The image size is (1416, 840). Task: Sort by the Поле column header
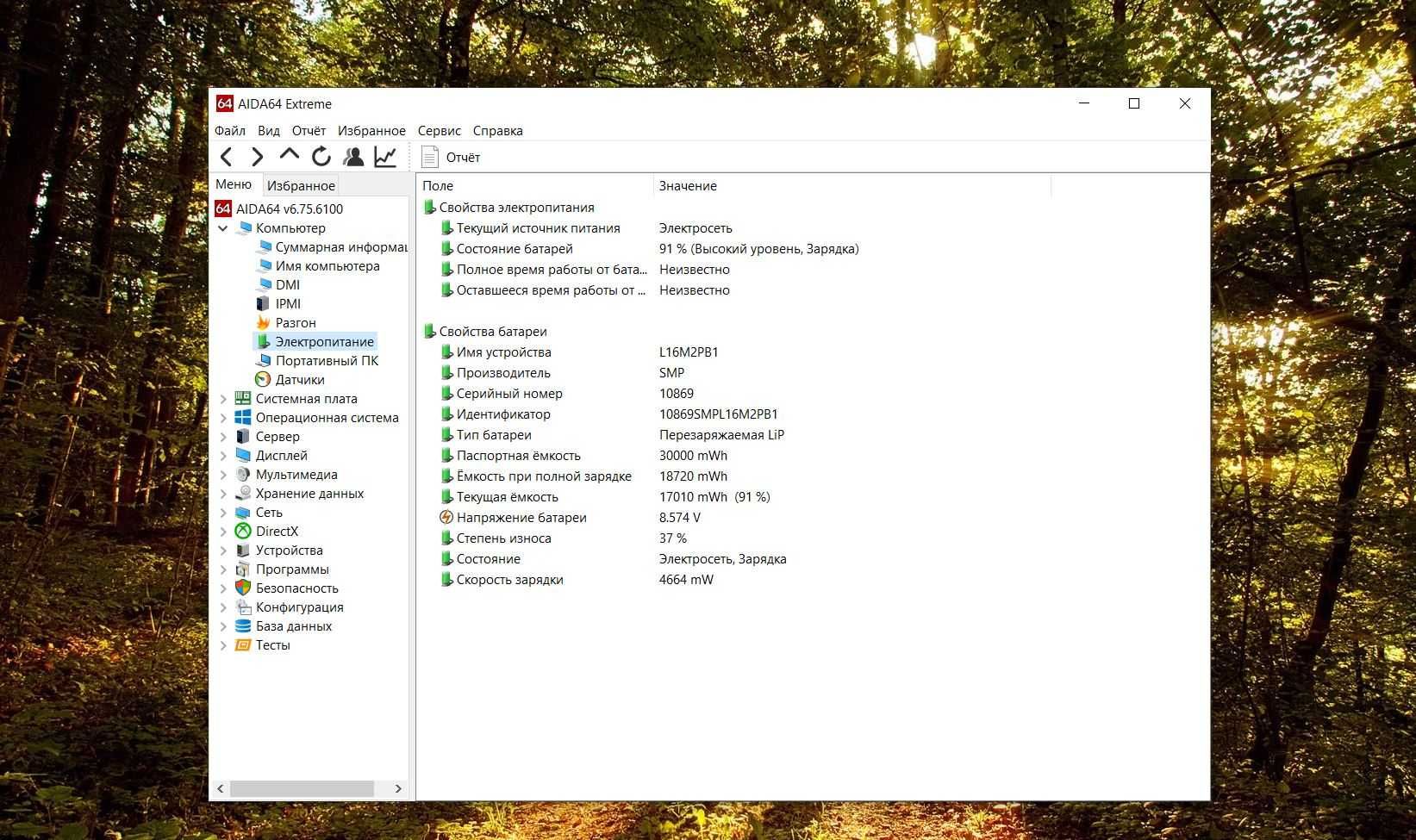coord(534,185)
